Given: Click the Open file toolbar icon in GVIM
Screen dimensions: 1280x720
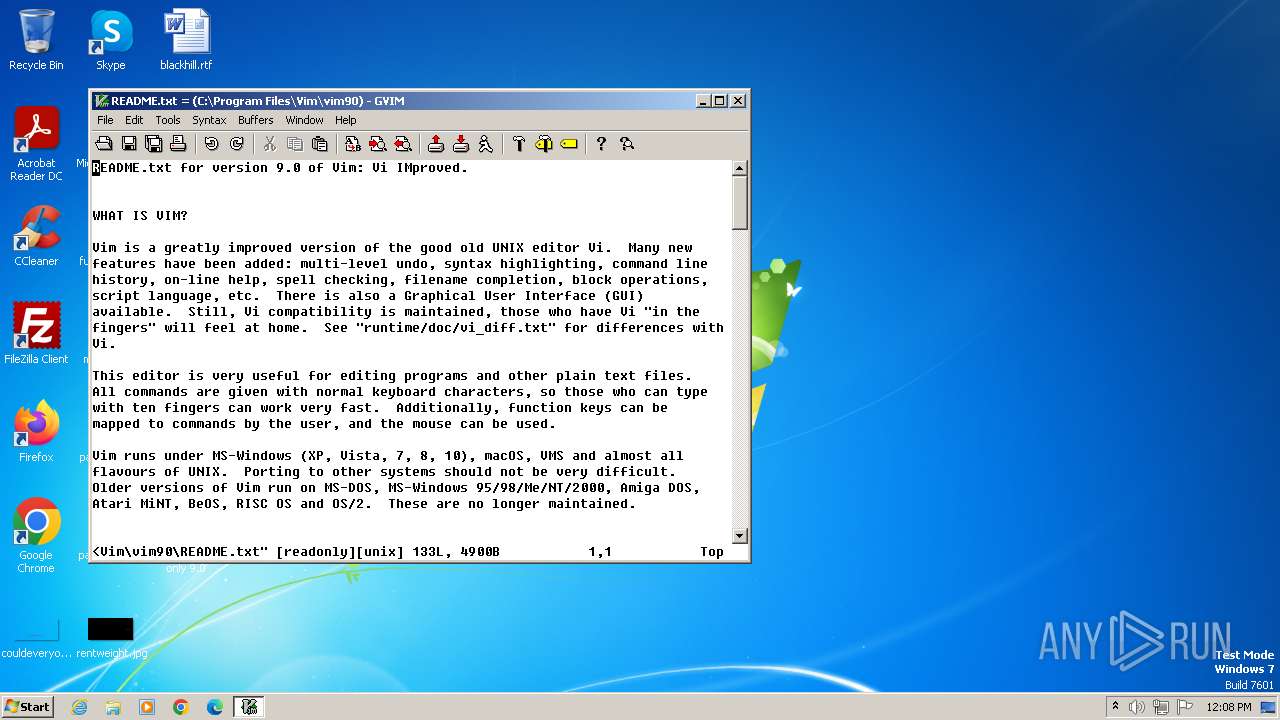Looking at the screenshot, I should (104, 144).
